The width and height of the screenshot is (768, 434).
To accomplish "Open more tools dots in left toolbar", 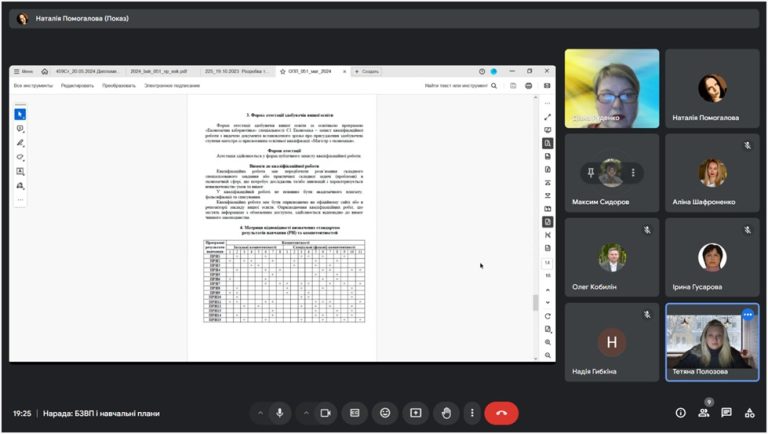I will 20,200.
